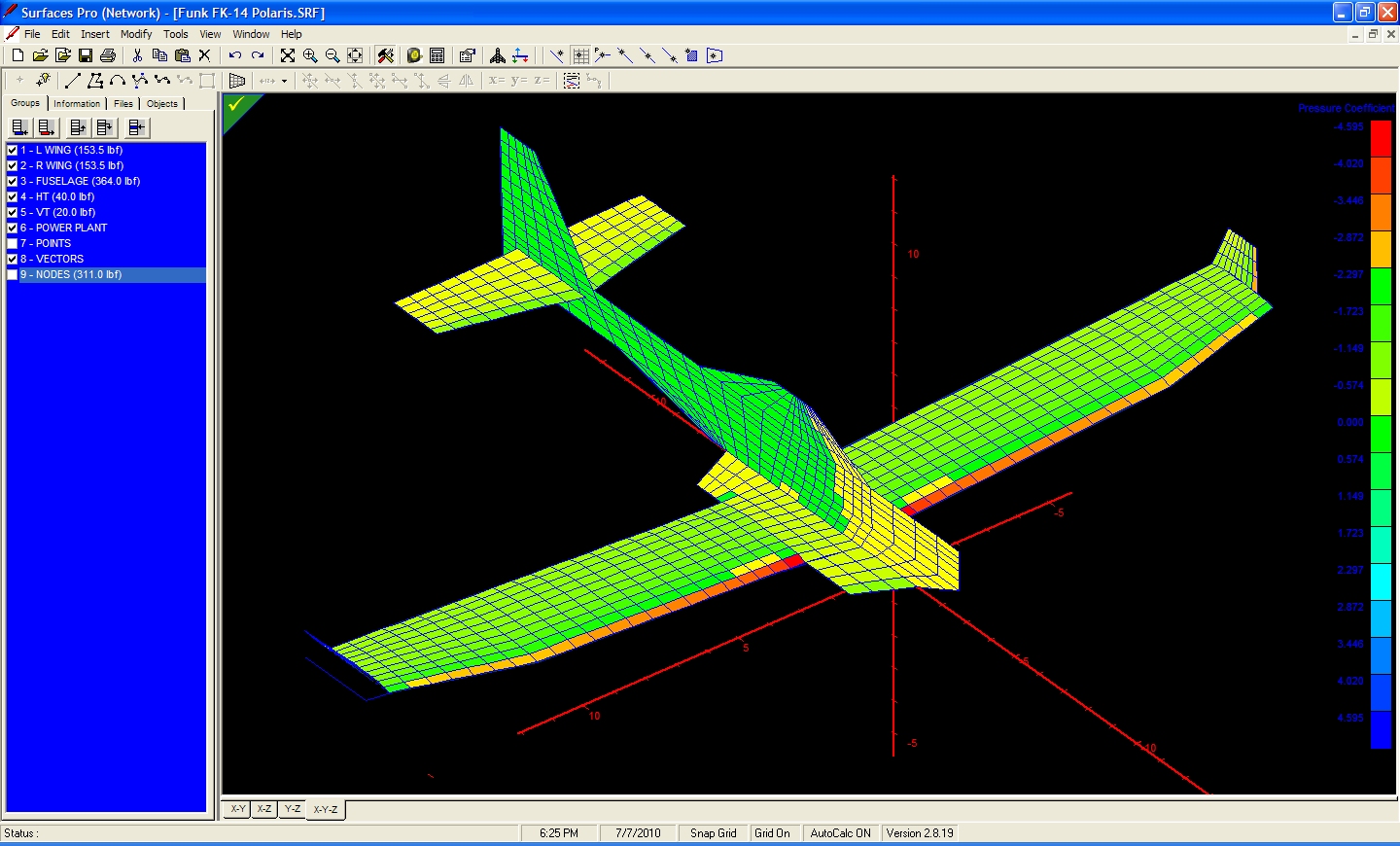
Task: Toggle Snap Grid in status bar
Action: coord(714,833)
